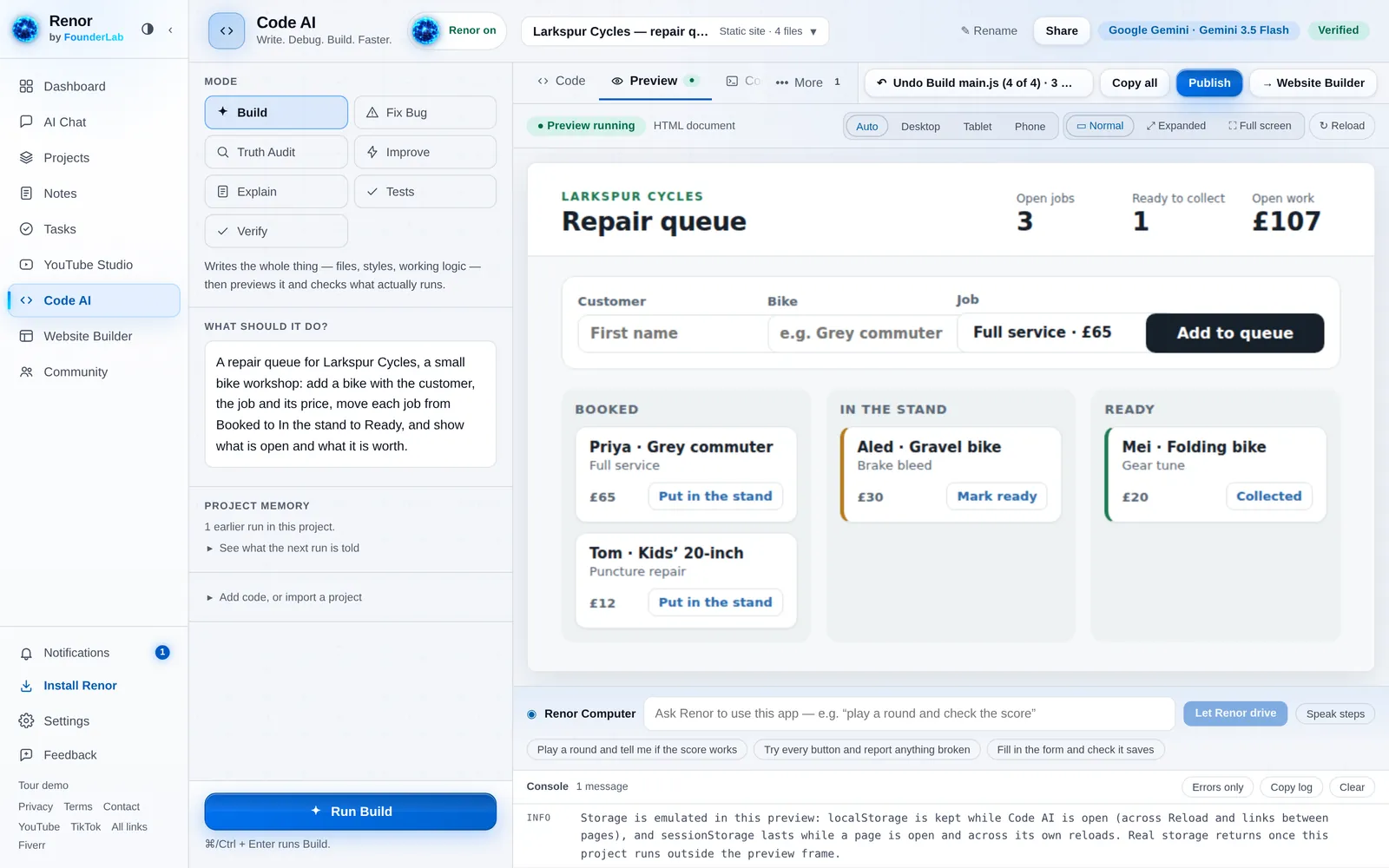
Task: Click Mark ready on Aled's gravel bike
Action: tap(997, 496)
